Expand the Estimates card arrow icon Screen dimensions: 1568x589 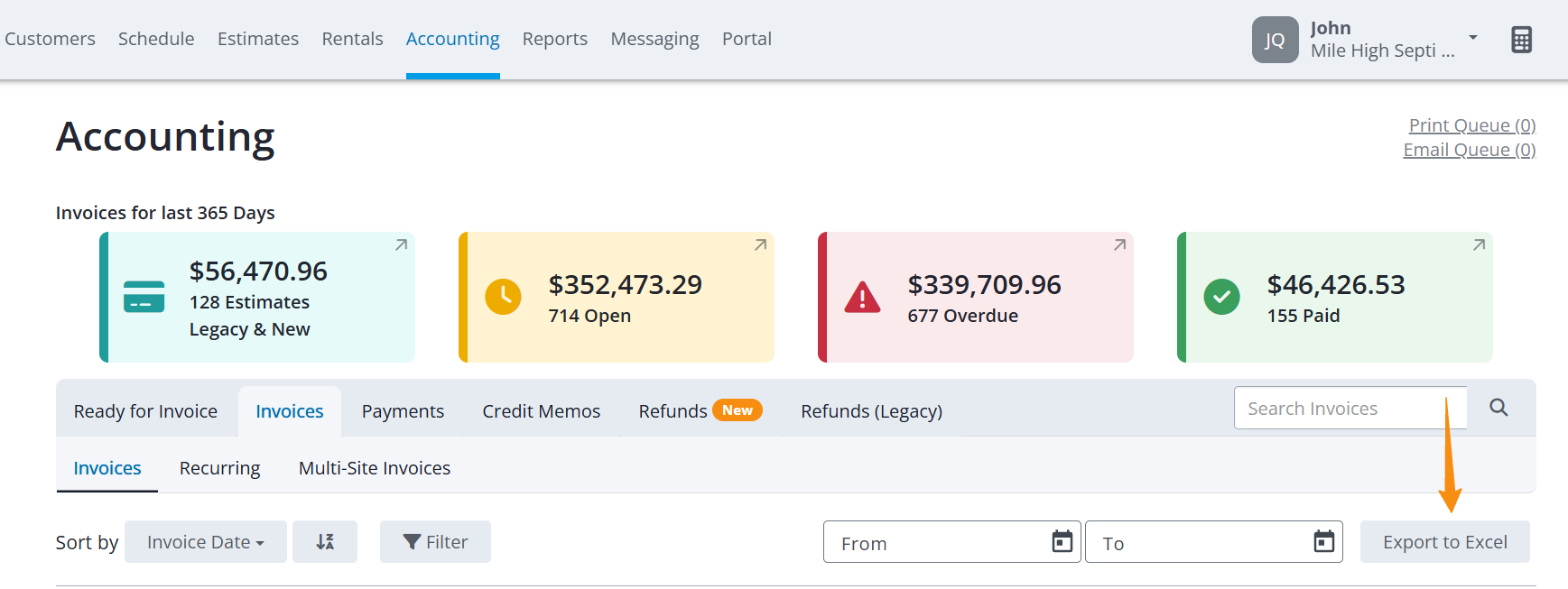click(x=401, y=245)
